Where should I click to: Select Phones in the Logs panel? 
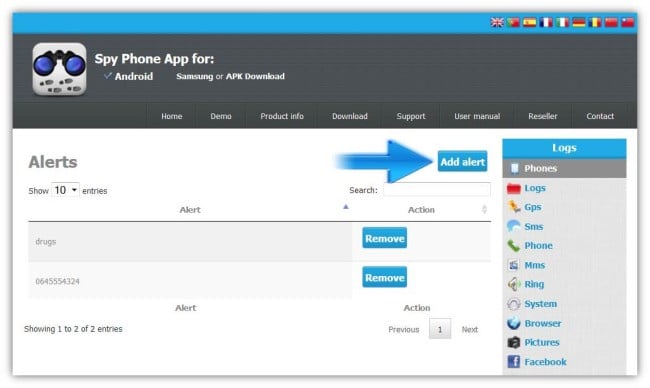point(564,169)
